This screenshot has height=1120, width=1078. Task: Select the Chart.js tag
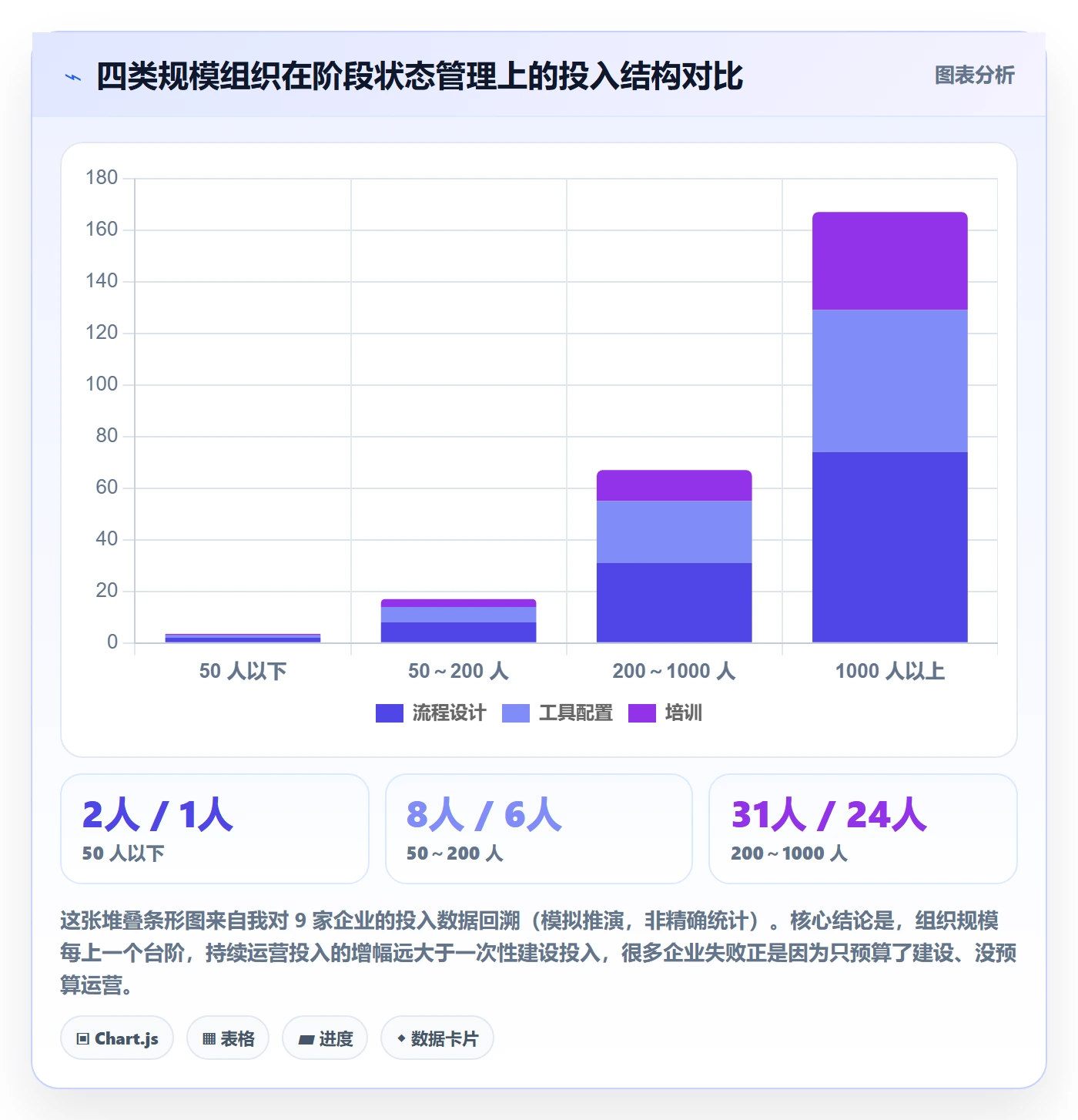(117, 1038)
